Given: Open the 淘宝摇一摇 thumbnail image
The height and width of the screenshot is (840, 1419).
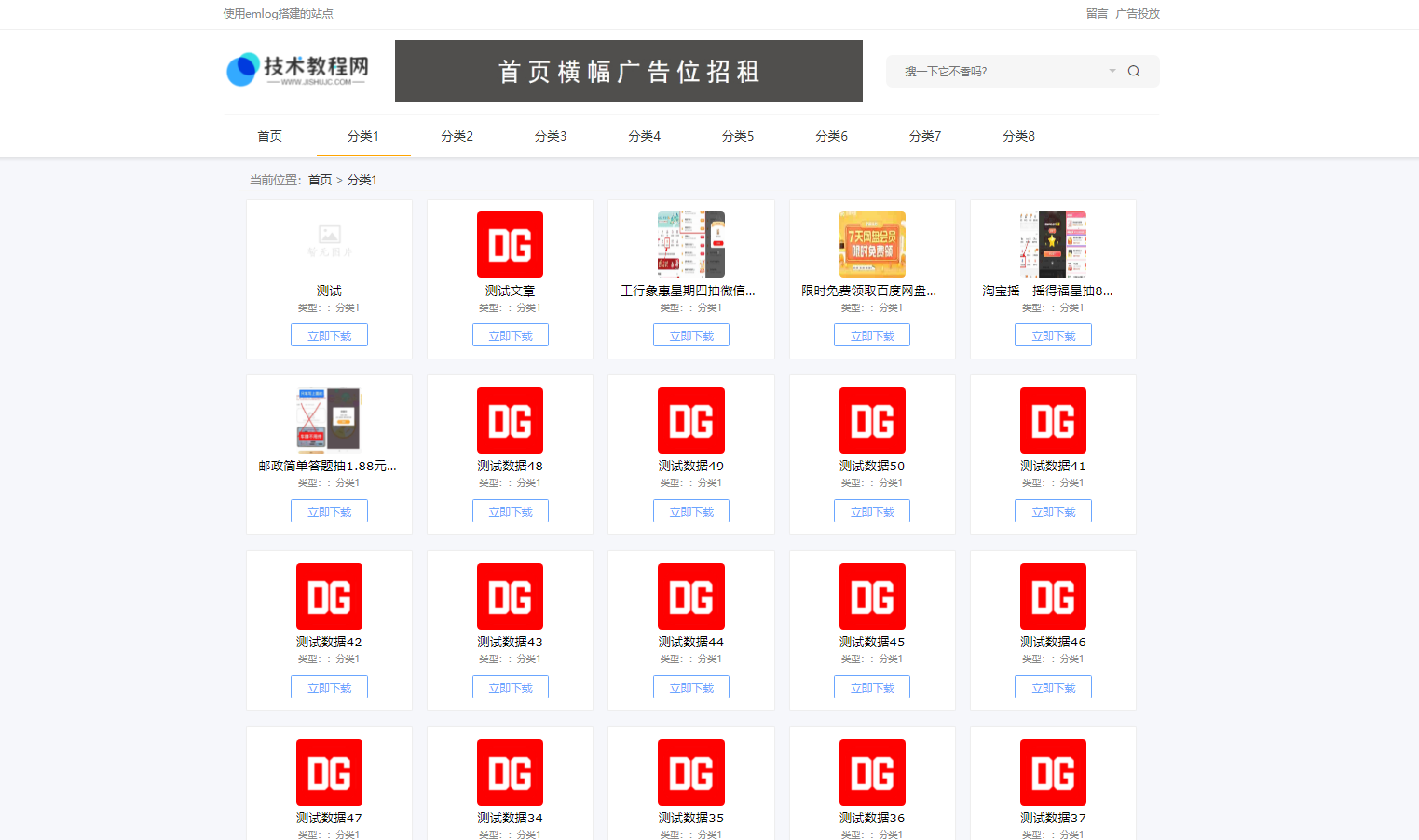Looking at the screenshot, I should tap(1053, 244).
